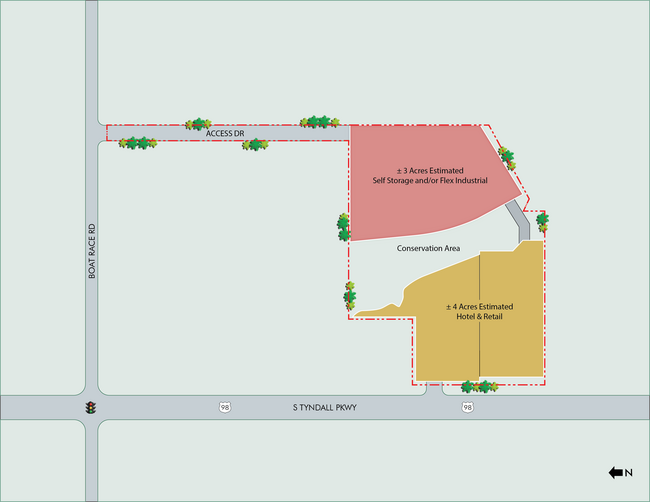The image size is (650, 502).
Task: Click the trees left of the red parcel
Action: coord(344,228)
